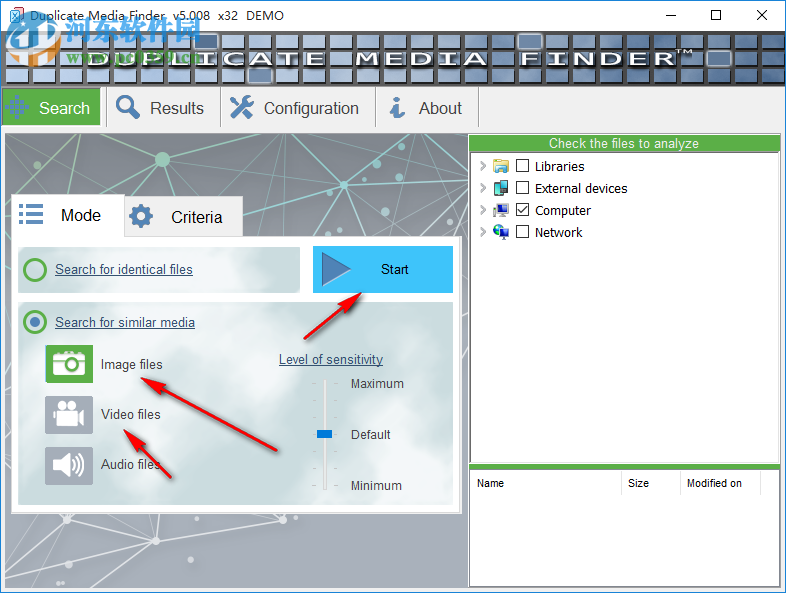This screenshot has height=593, width=786.
Task: Click the Search tab dotted icon
Action: (x=17, y=107)
